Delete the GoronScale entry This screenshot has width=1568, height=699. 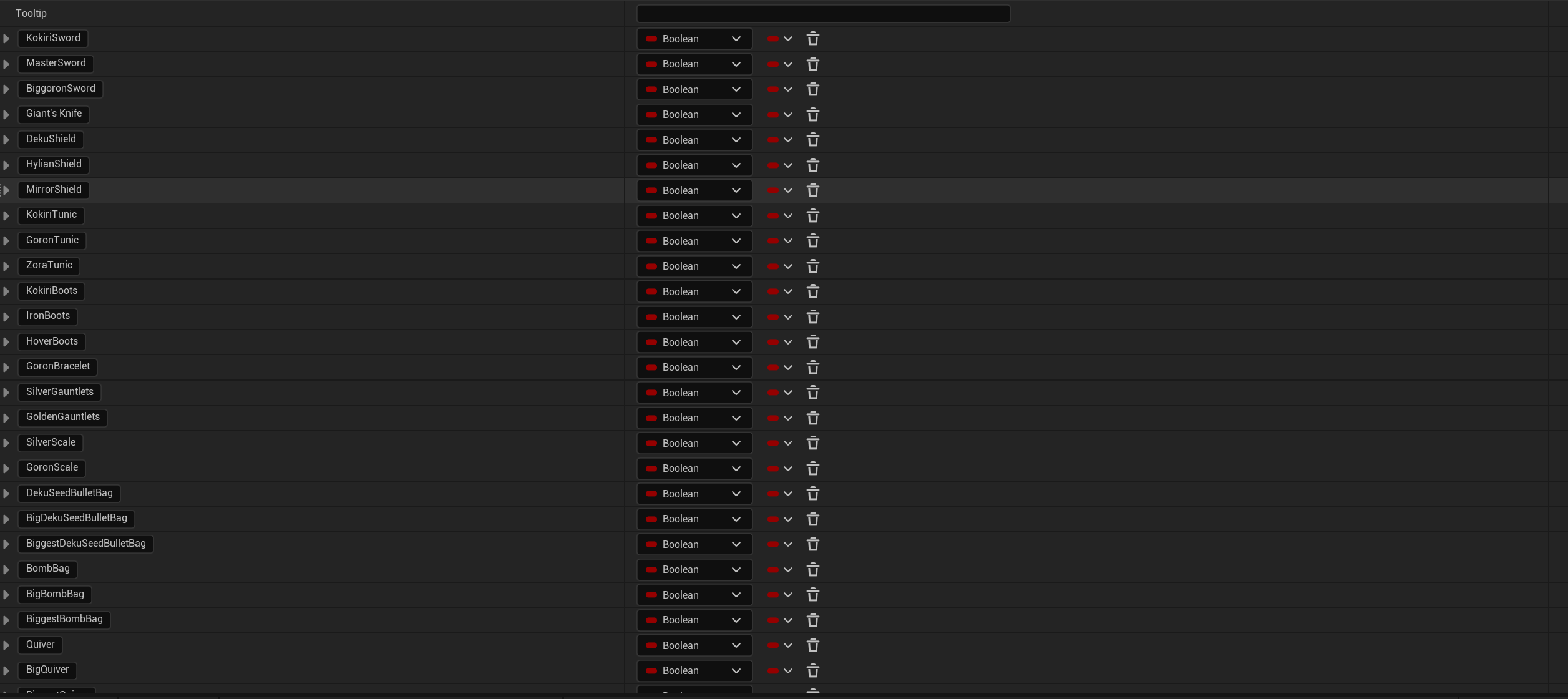point(812,469)
